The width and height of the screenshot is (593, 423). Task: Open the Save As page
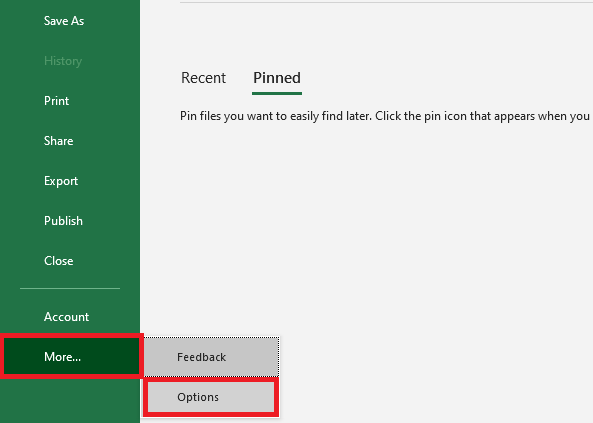point(64,21)
